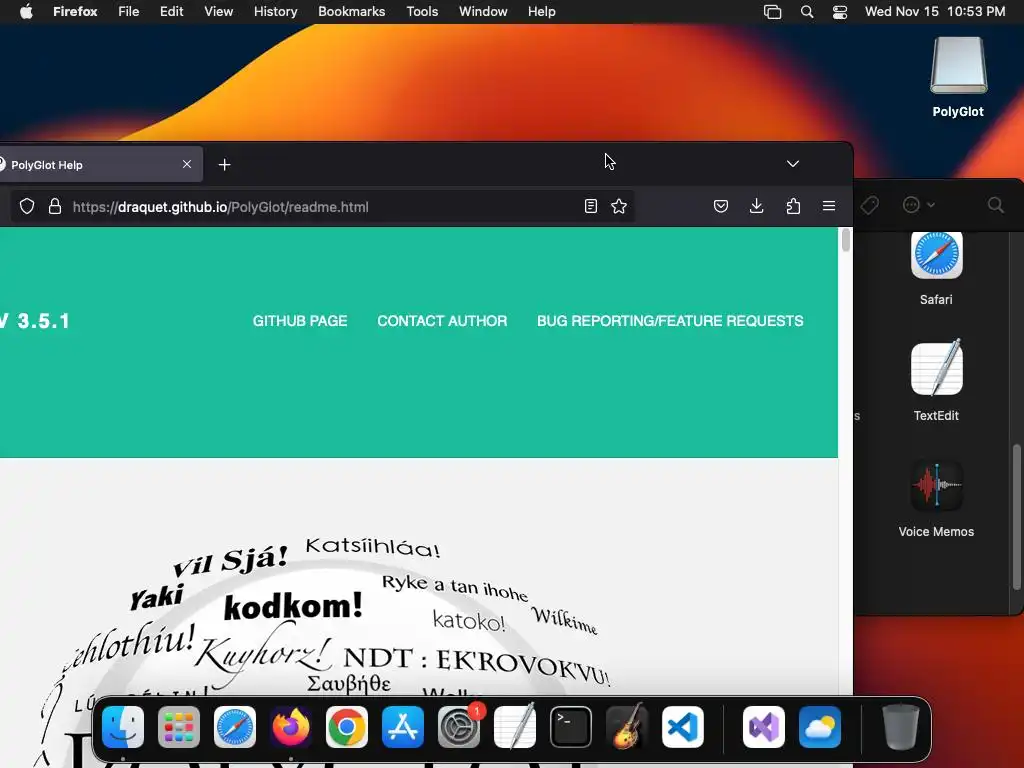Open a new Firefox tab

coord(224,165)
